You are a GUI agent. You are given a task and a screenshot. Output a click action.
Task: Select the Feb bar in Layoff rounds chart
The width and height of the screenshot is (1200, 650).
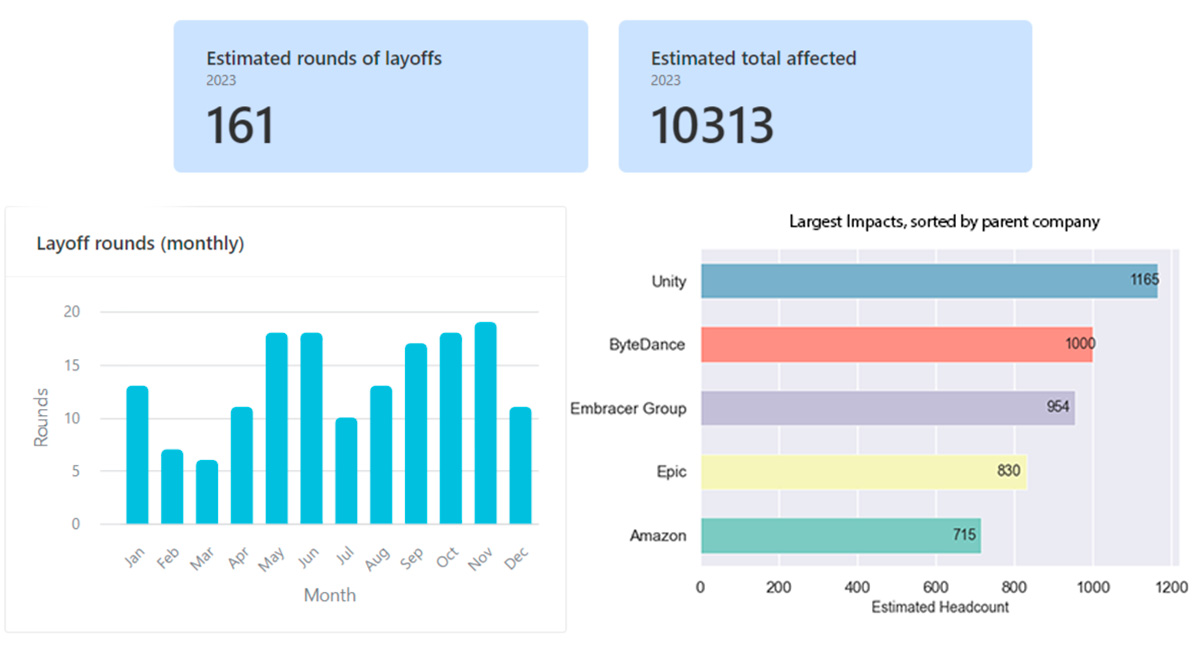click(x=172, y=487)
